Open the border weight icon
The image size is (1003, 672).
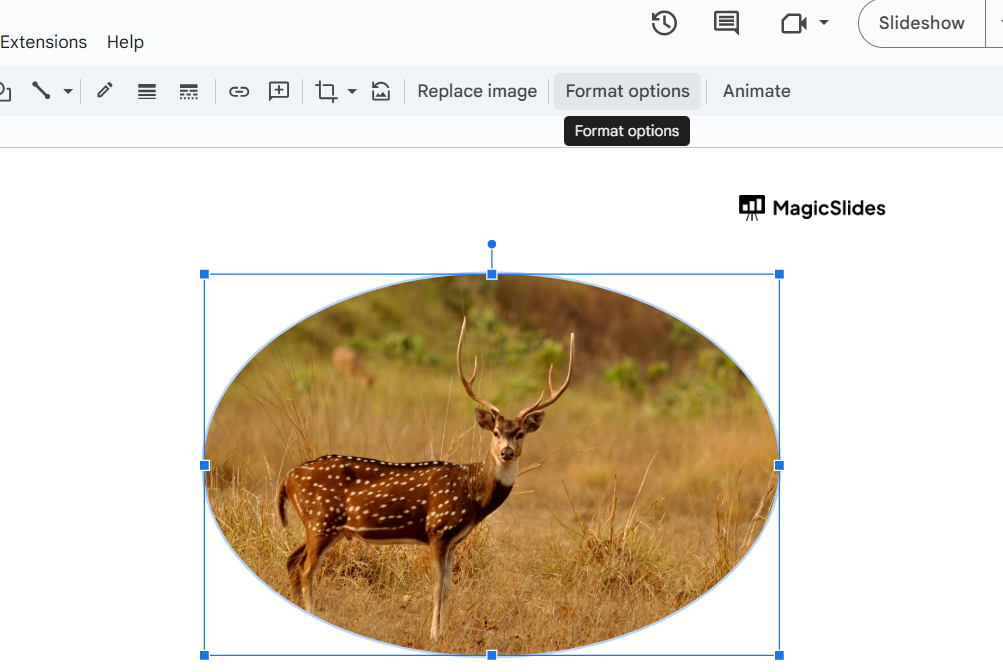(146, 90)
